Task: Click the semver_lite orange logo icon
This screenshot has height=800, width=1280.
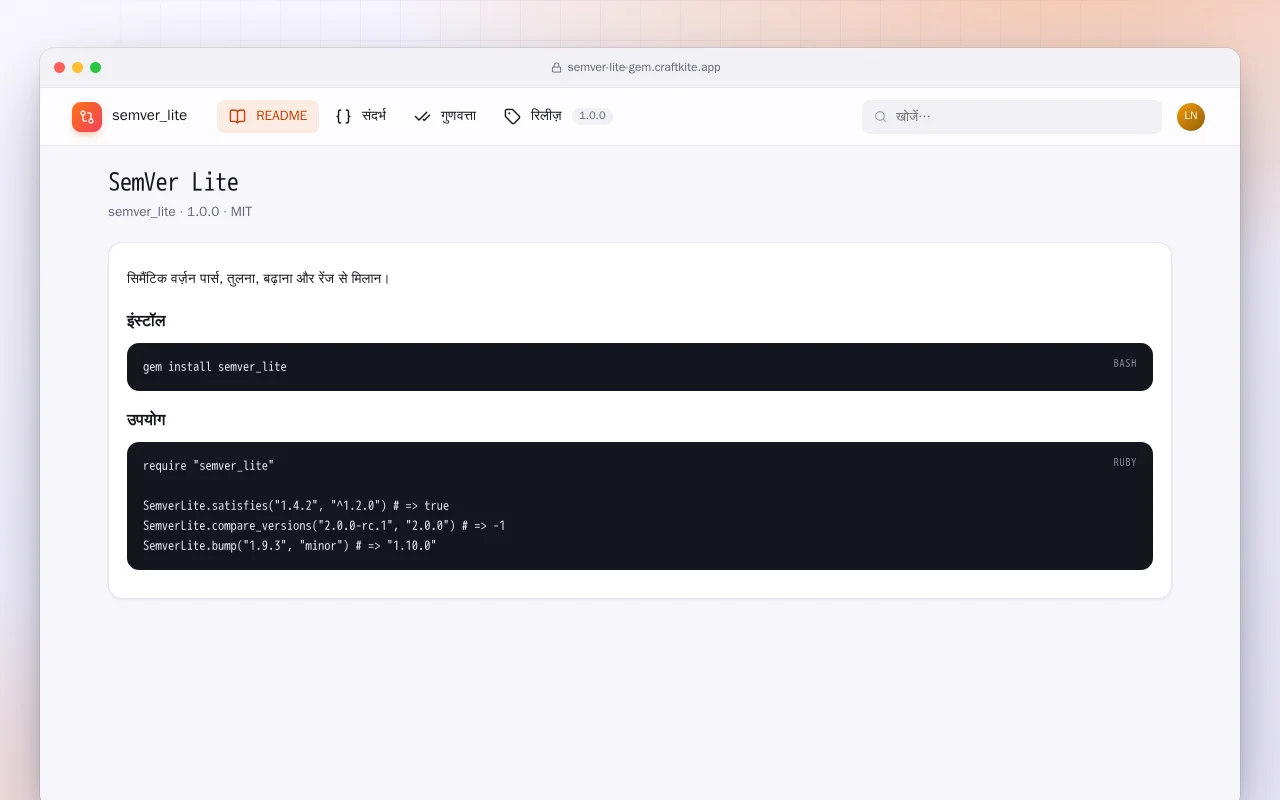Action: [87, 117]
